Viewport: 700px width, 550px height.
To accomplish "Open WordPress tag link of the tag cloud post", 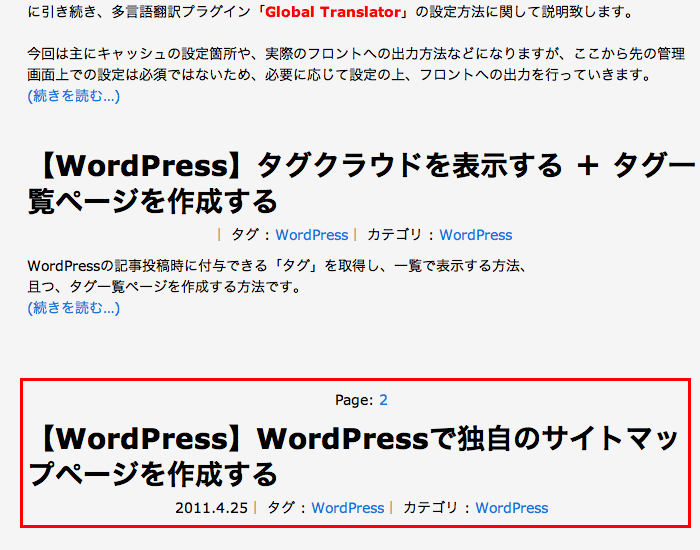I will (x=312, y=235).
